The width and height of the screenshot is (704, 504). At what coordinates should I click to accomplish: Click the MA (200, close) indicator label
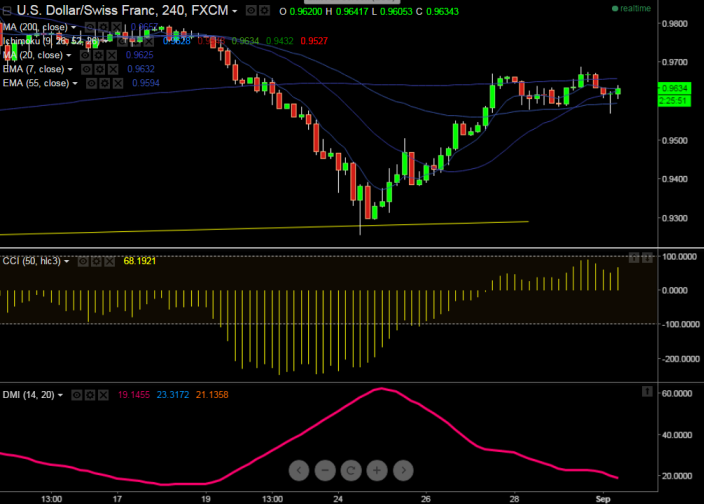[35, 27]
